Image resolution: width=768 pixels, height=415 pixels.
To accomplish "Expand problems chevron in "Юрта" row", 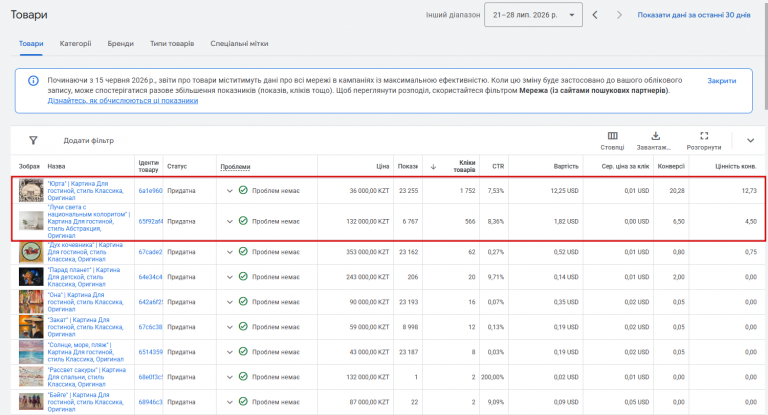I will [x=229, y=191].
